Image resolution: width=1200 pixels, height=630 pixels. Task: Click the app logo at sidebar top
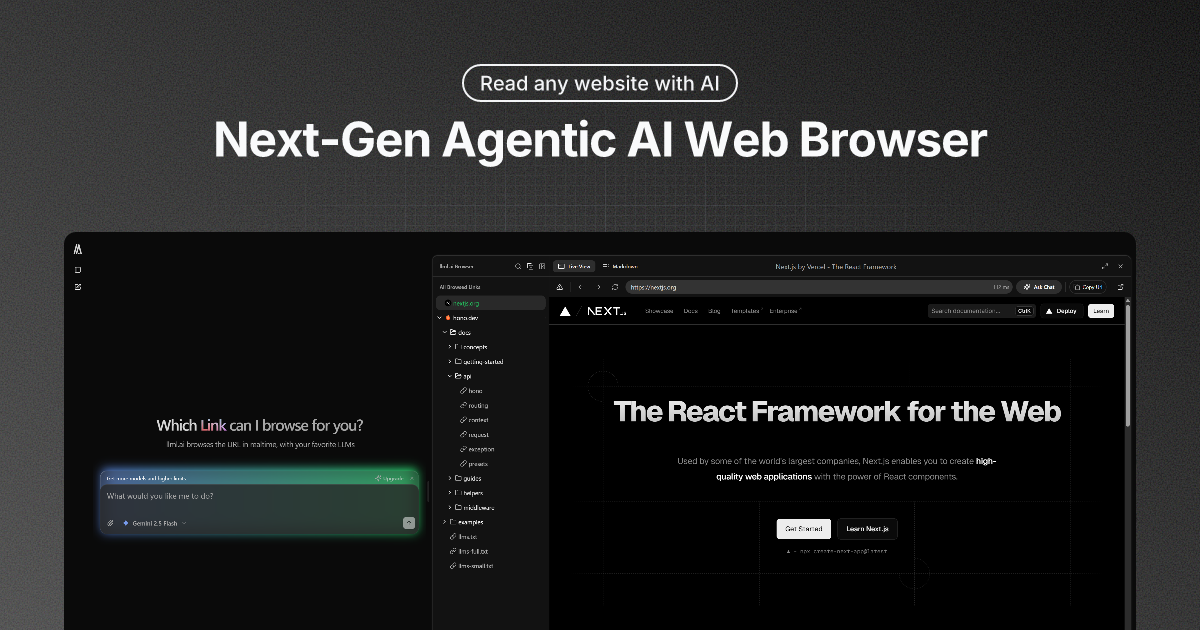tap(78, 249)
